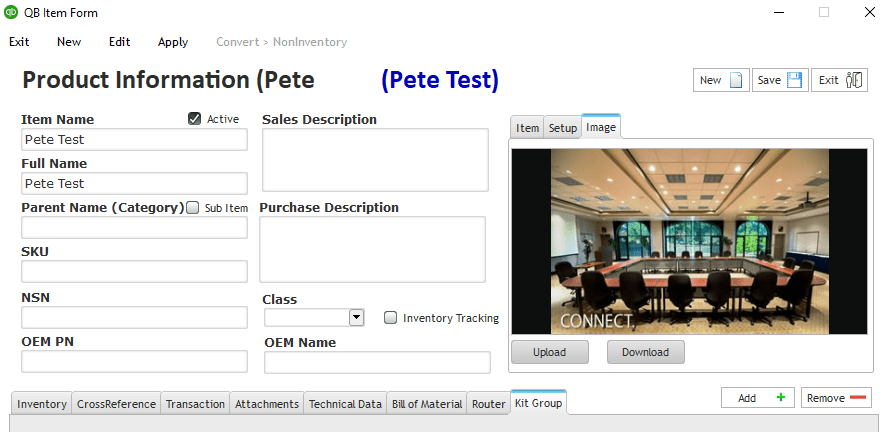Screen dimensions: 883x432
Task: Uncheck the Active checkbox
Action: coord(194,119)
